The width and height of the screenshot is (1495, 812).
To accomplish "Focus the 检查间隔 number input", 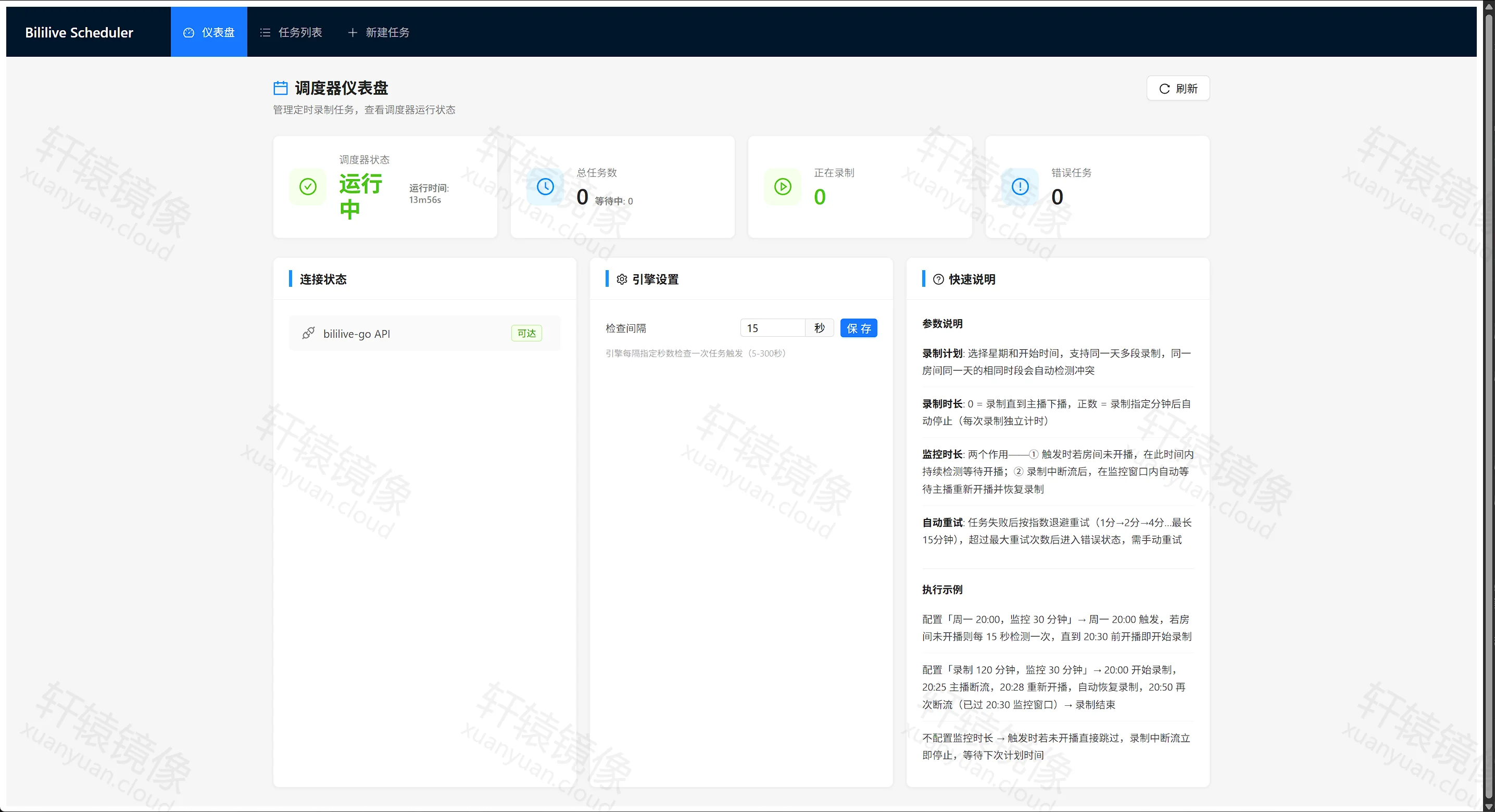I will pyautogui.click(x=772, y=328).
